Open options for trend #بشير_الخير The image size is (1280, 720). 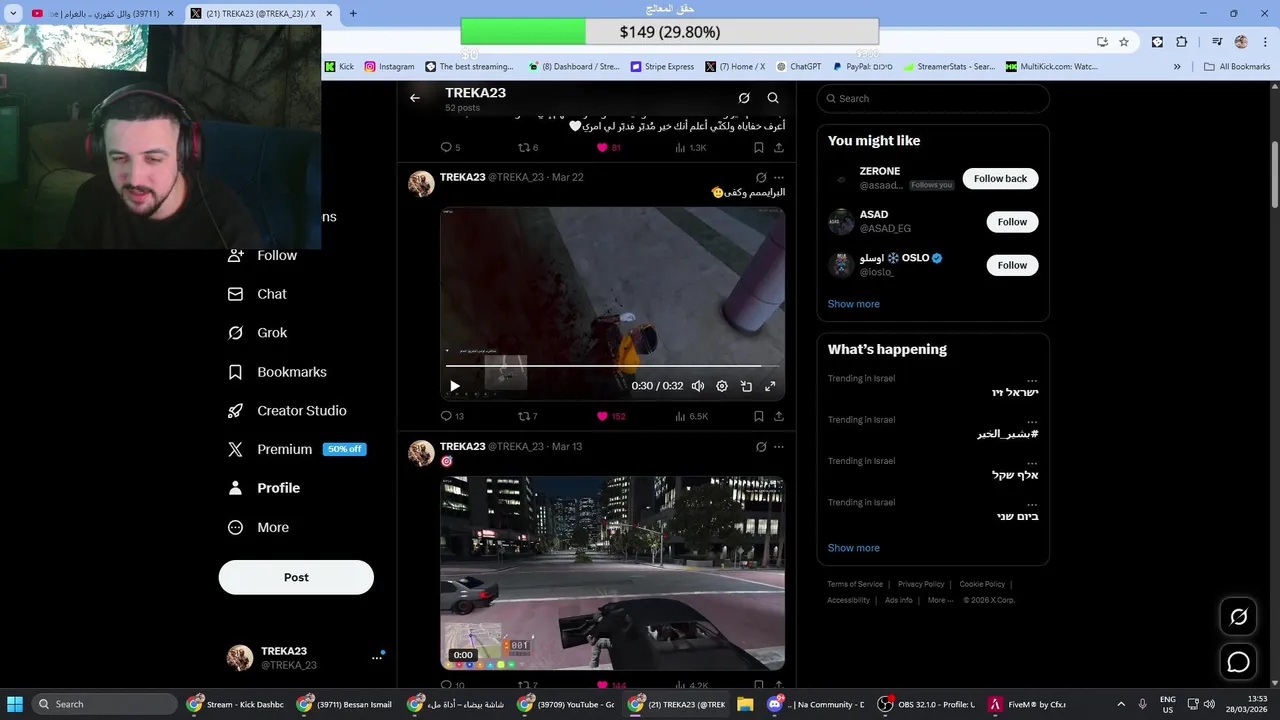pos(1032,421)
